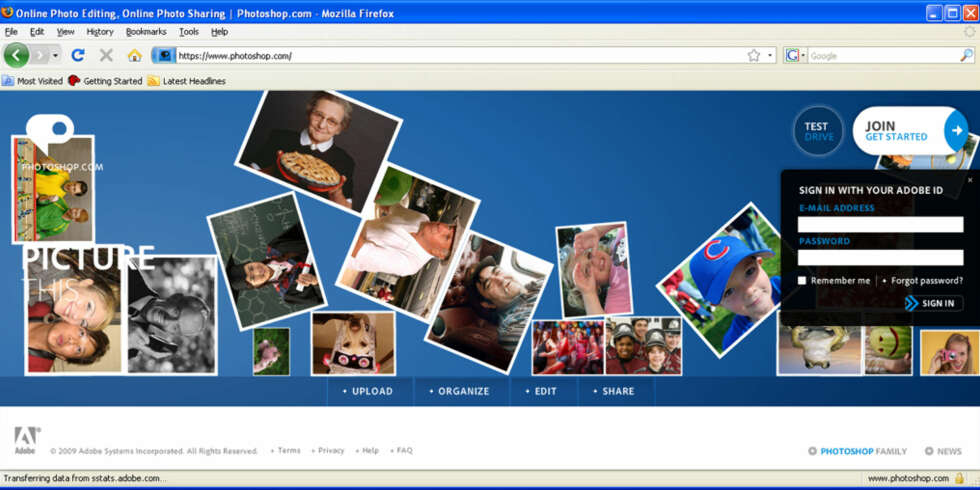Screen dimensions: 980x490
Task: Close the sign-in panel with the x
Action: [x=970, y=180]
